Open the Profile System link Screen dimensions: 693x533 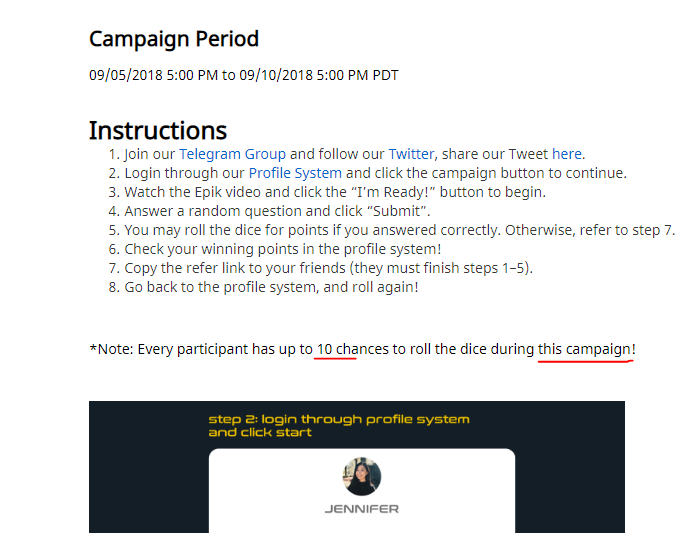[x=295, y=173]
